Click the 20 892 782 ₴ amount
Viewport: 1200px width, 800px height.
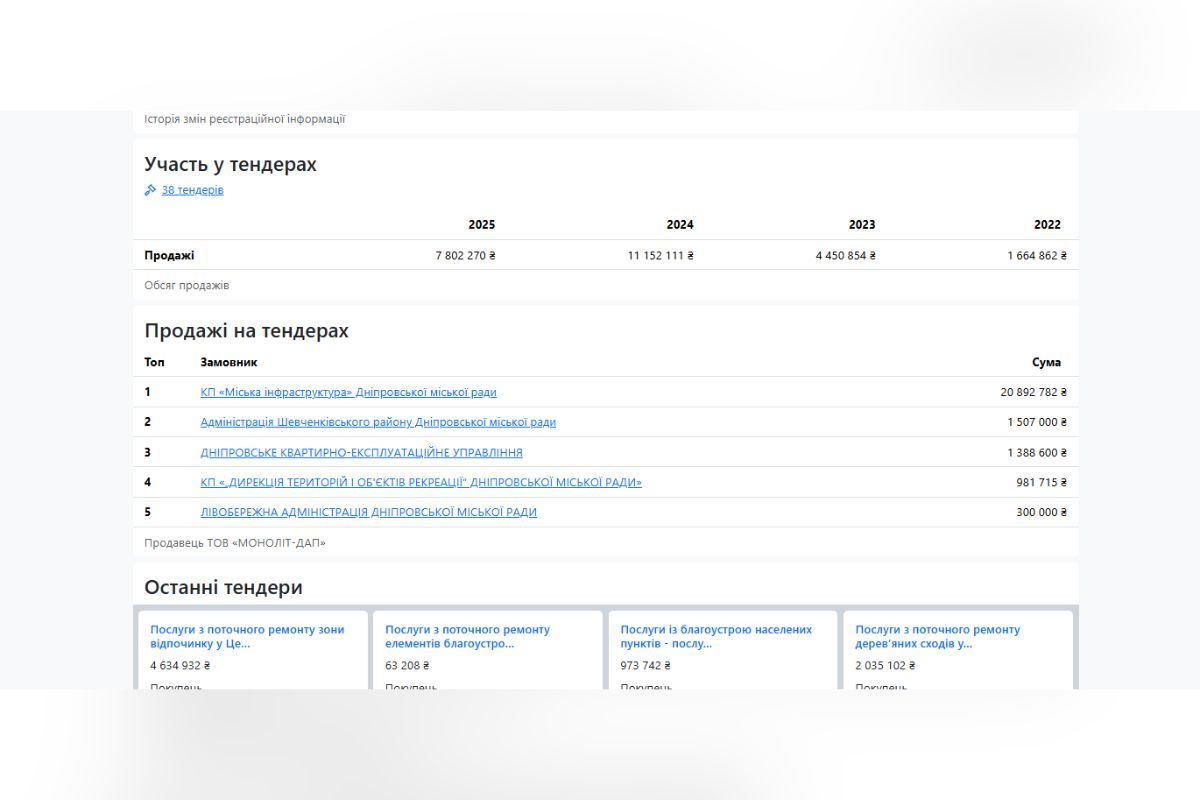tap(1033, 392)
